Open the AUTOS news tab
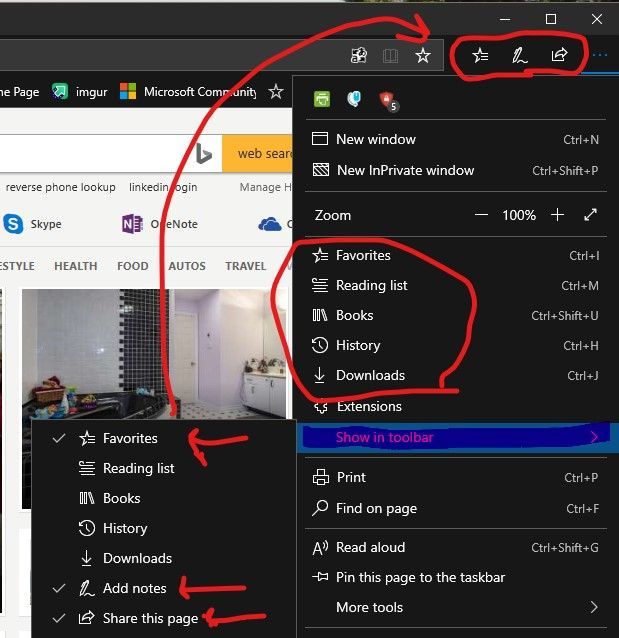 tap(187, 266)
